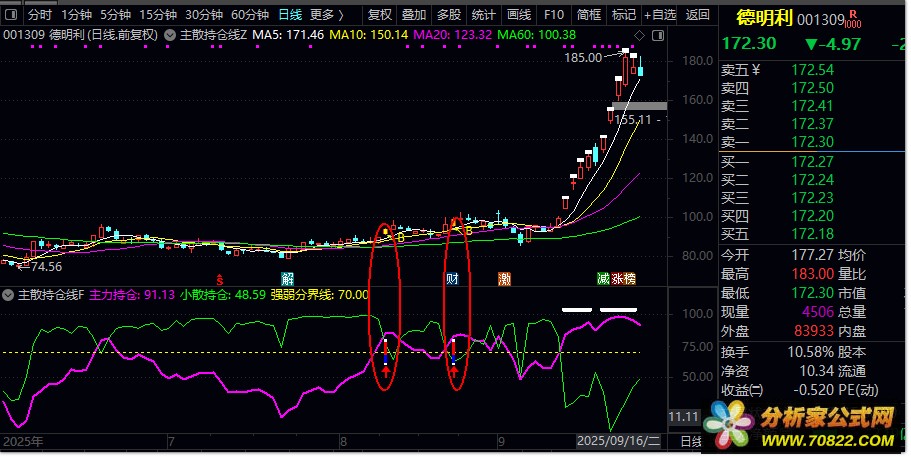Click the 卖三 price 172.41

(812, 106)
